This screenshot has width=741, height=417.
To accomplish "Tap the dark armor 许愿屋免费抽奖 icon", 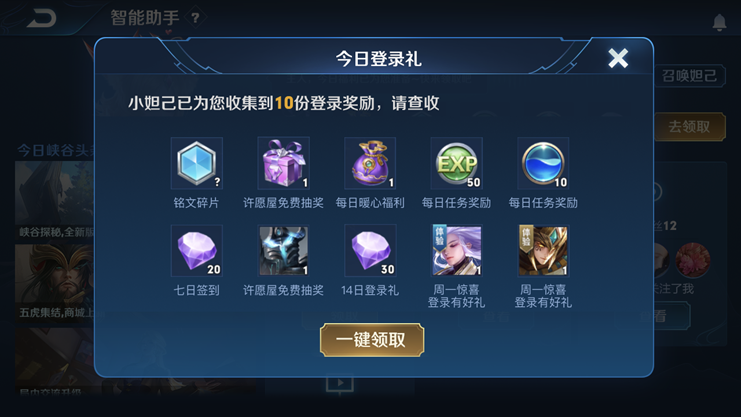I will [x=284, y=251].
